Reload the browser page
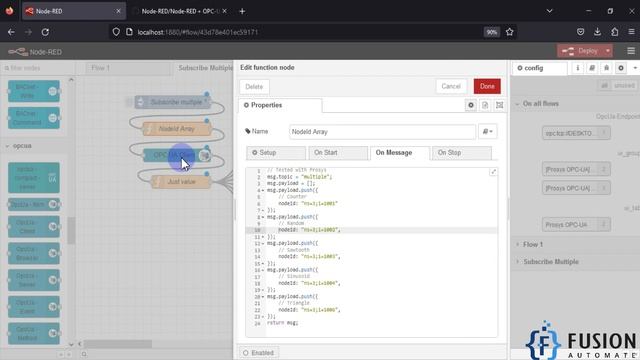 pyautogui.click(x=45, y=32)
